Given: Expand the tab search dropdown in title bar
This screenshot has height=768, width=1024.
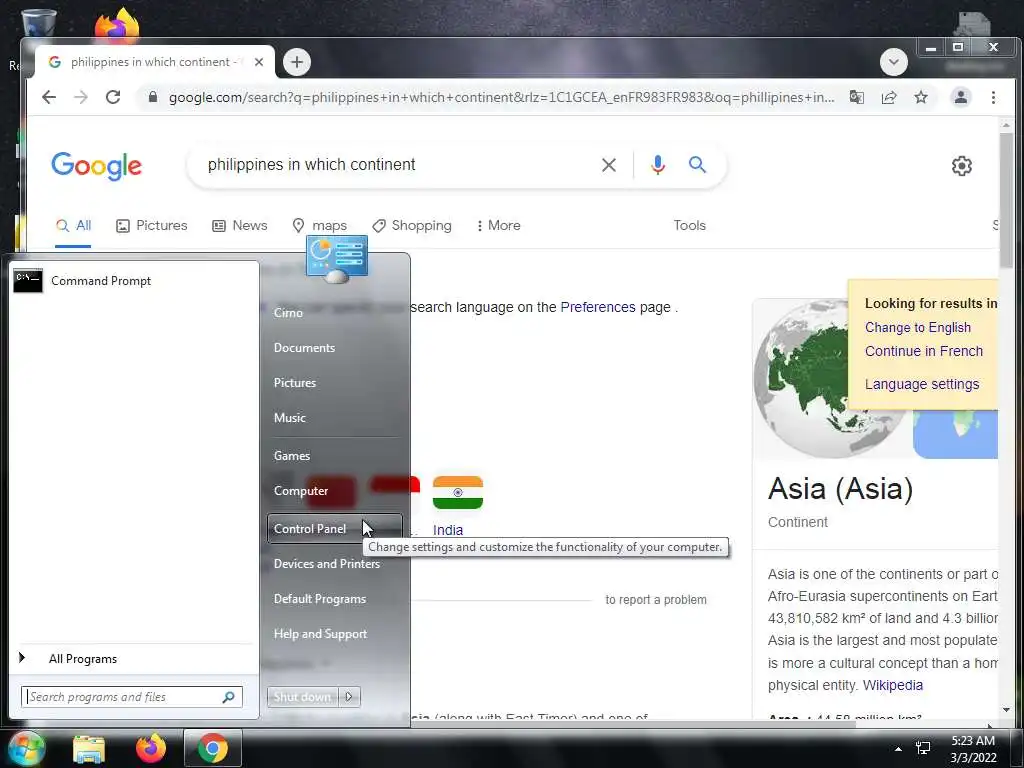Looking at the screenshot, I should click(893, 62).
